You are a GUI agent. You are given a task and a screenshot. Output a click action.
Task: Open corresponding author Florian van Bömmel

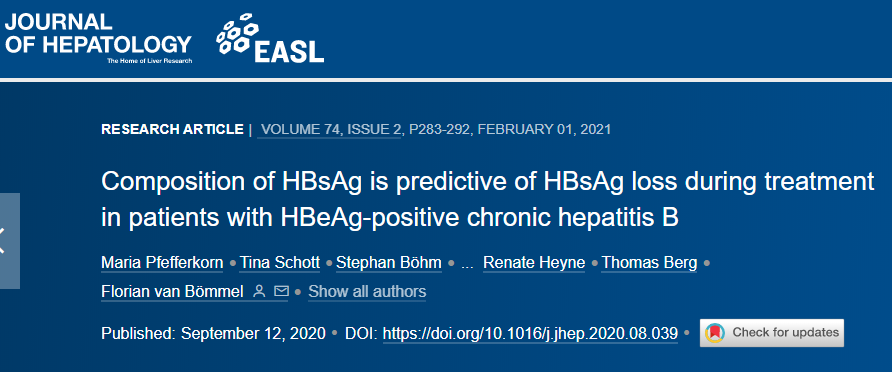tap(174, 292)
